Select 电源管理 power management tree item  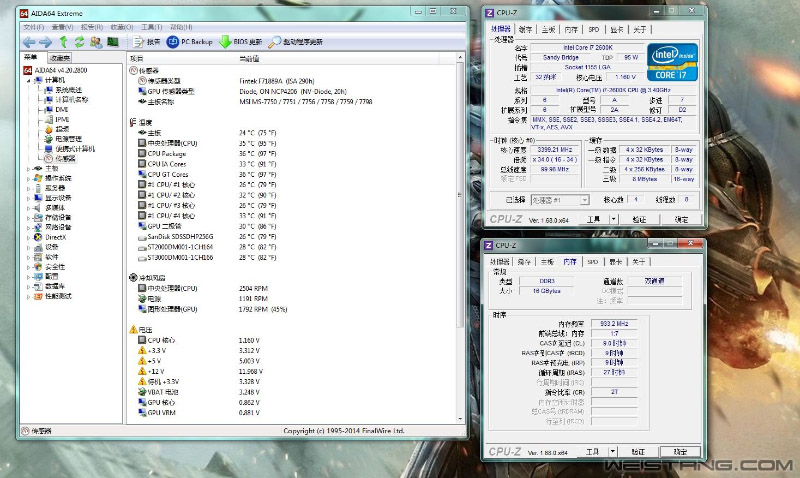pos(63,139)
